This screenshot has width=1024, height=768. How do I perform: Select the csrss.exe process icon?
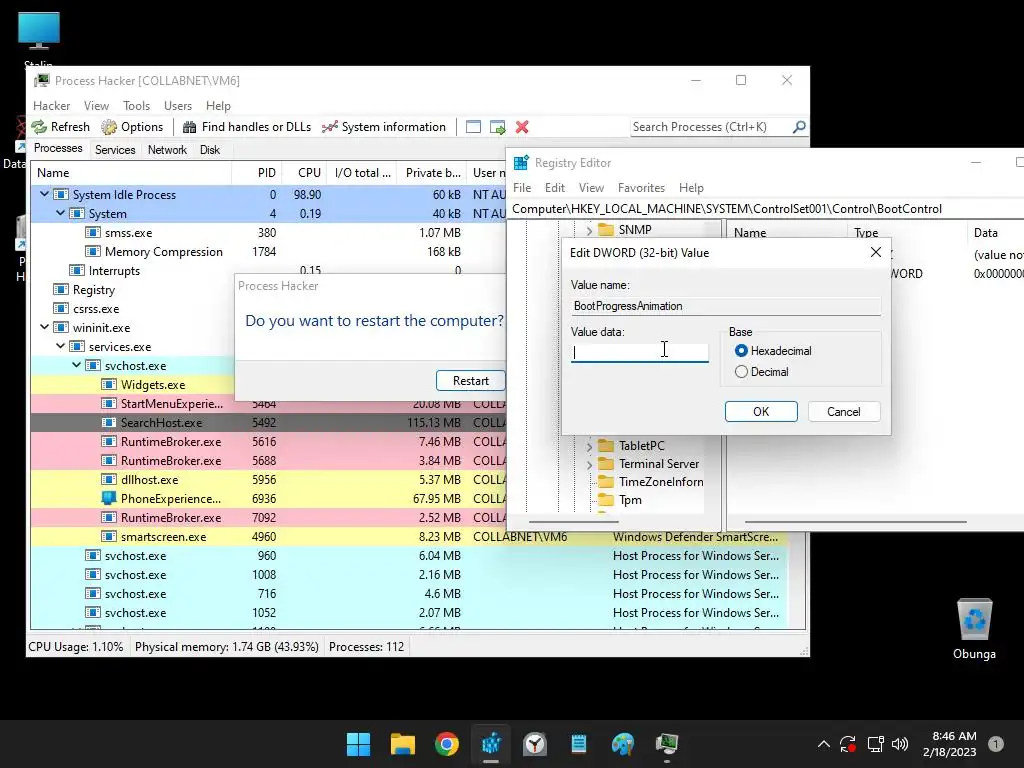pos(61,308)
